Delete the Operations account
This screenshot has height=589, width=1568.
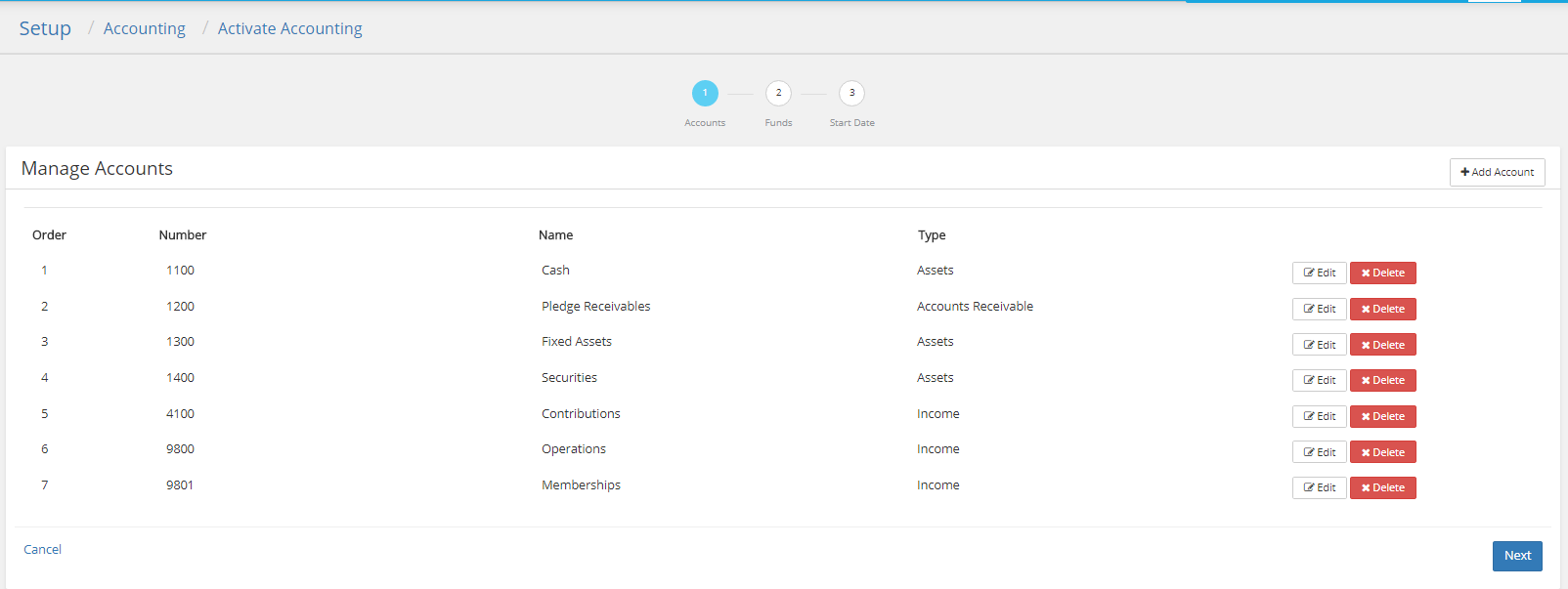click(1383, 452)
